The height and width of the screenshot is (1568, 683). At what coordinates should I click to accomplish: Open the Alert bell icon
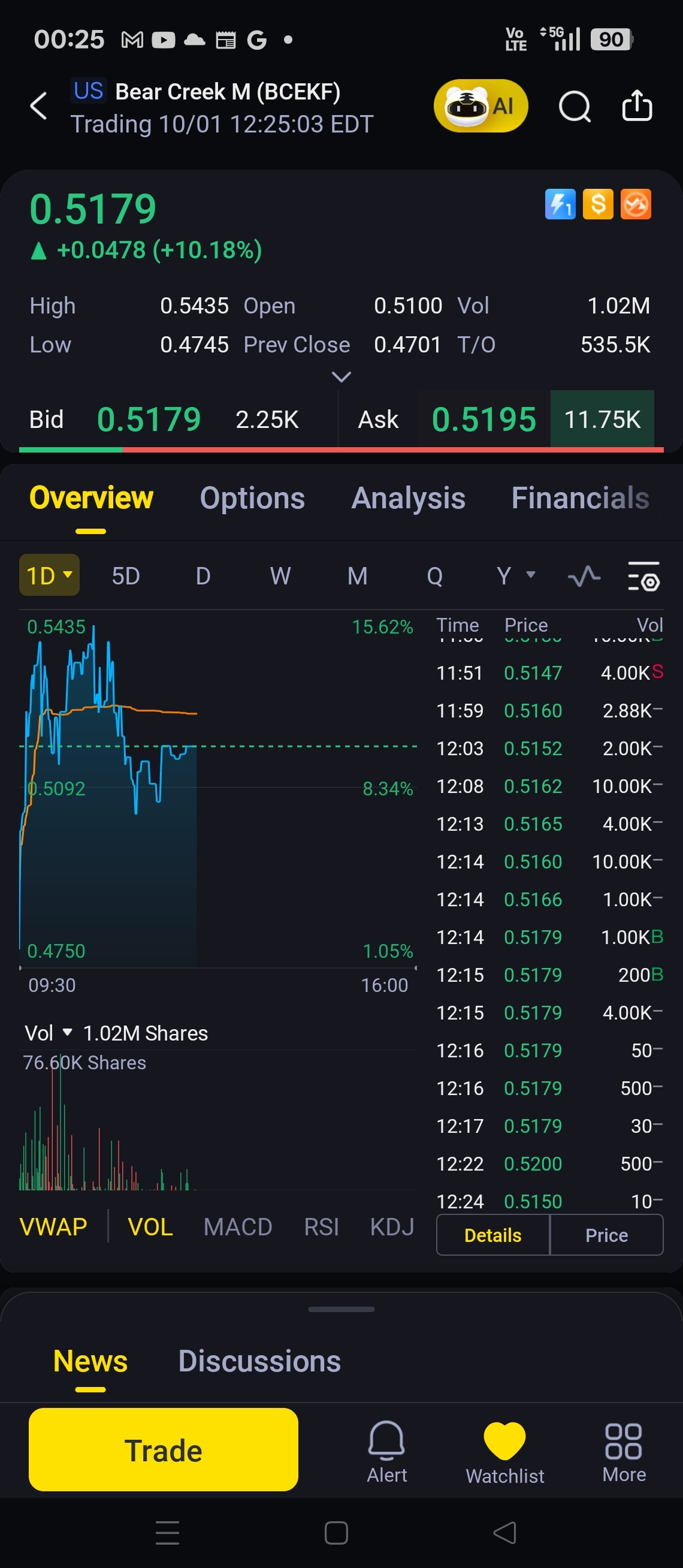click(x=386, y=1449)
